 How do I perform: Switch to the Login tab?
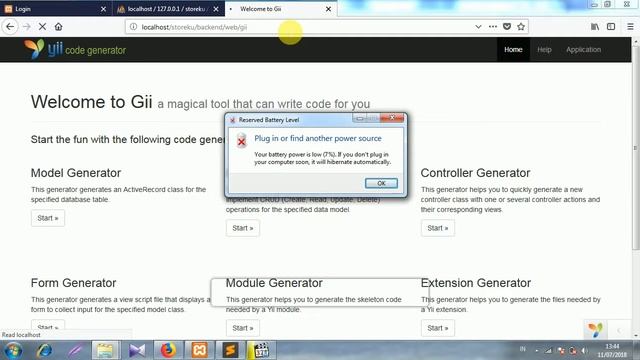click(x=56, y=9)
